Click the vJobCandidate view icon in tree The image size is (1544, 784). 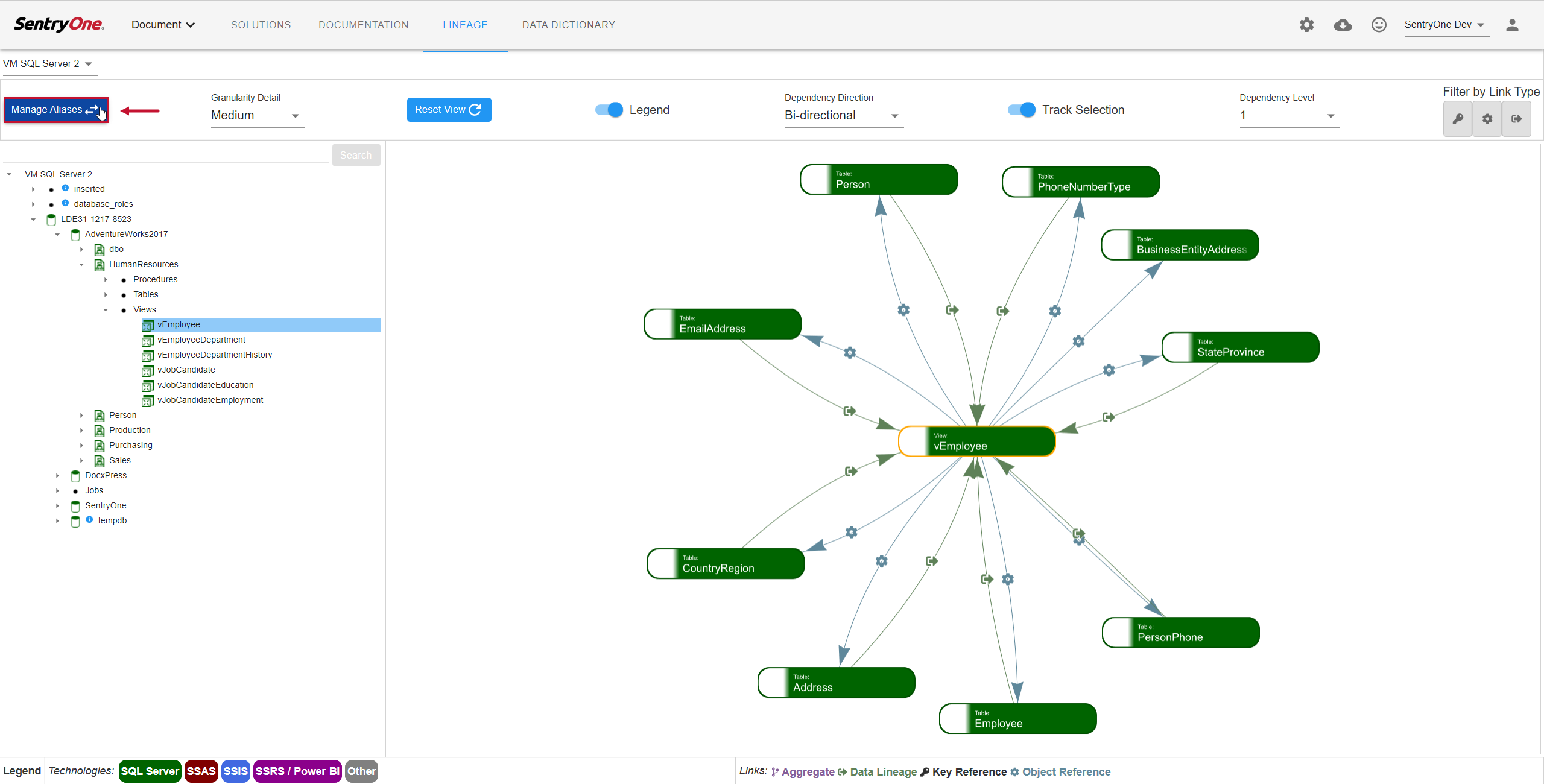point(147,371)
